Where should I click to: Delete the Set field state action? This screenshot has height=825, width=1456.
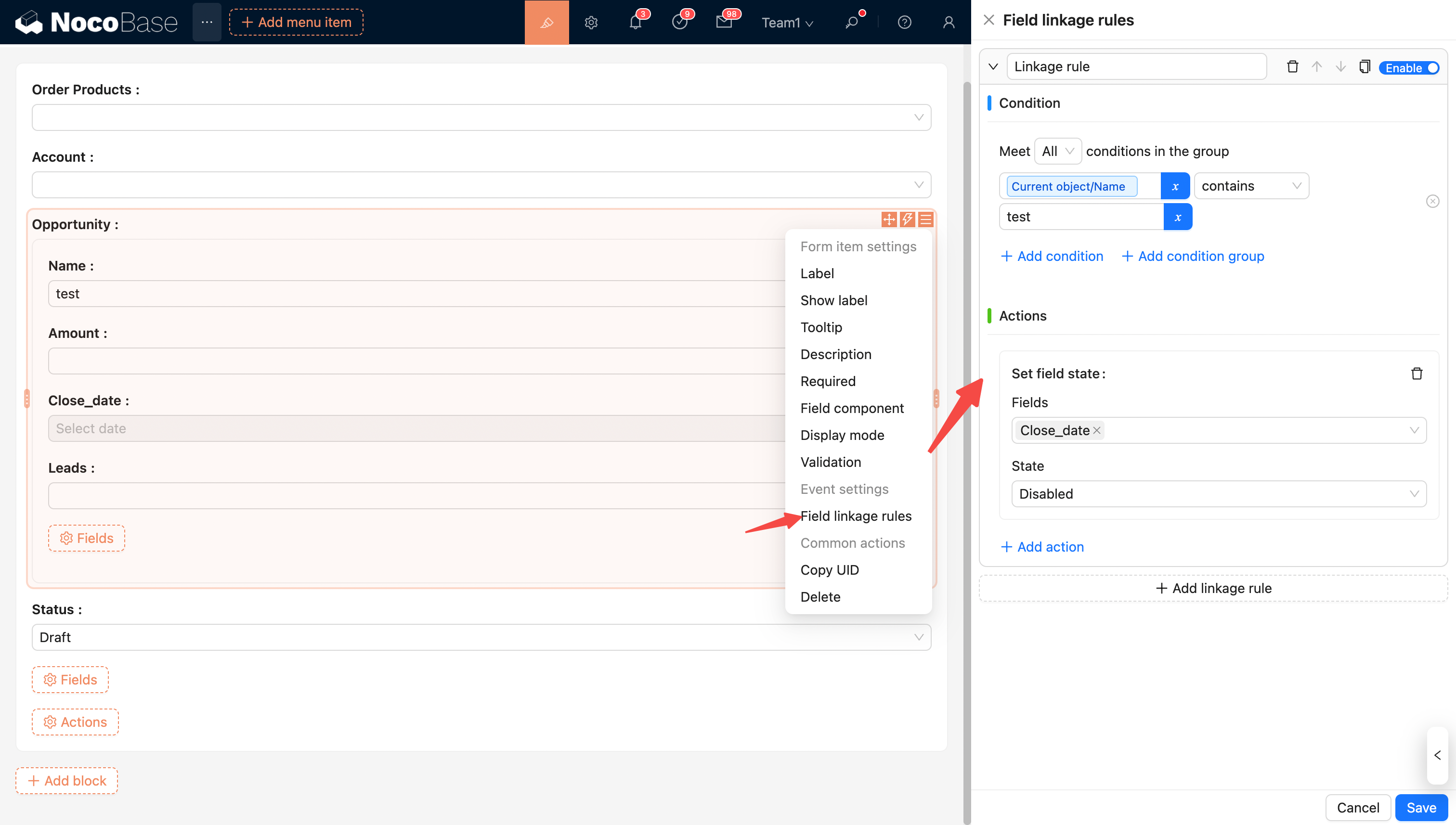1417,374
